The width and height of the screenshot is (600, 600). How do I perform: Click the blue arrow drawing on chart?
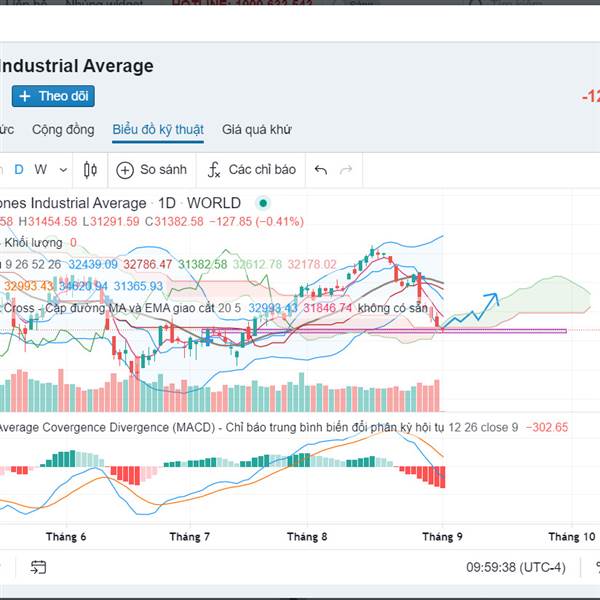pyautogui.click(x=471, y=311)
